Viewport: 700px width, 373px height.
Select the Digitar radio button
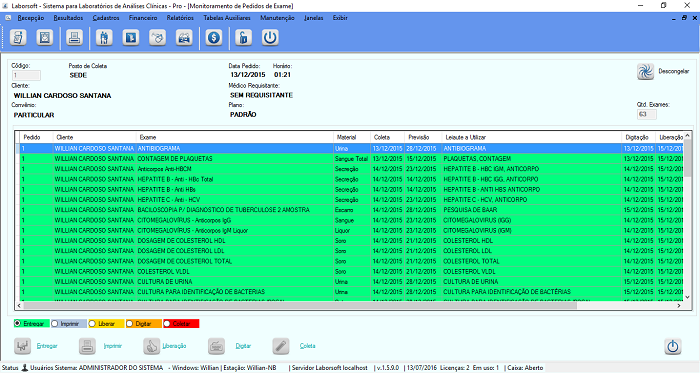click(x=129, y=323)
